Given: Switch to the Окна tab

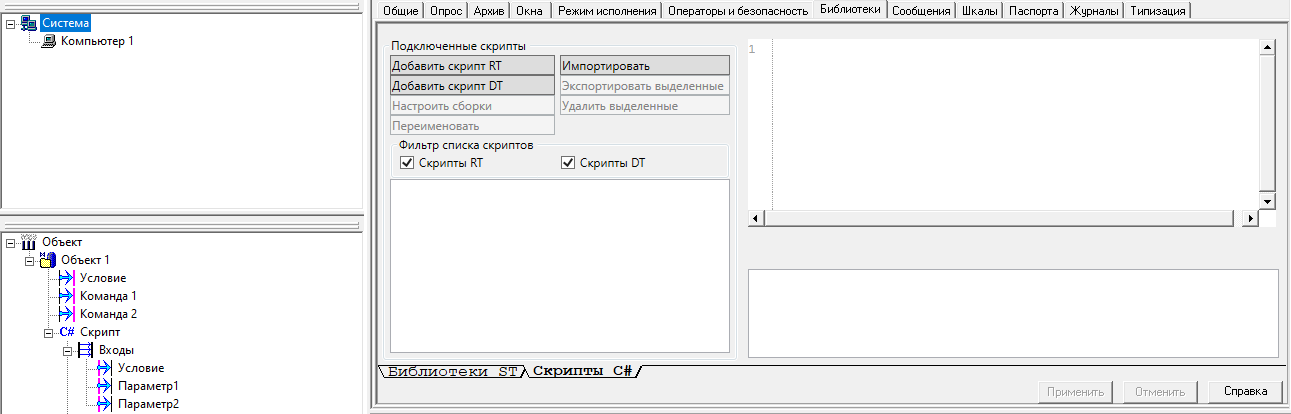Looking at the screenshot, I should (x=530, y=11).
